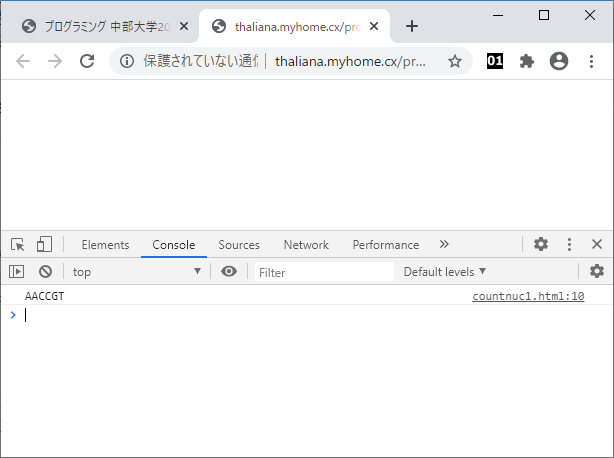This screenshot has width=614, height=458.
Task: Open the top JavaScript context dropdown
Action: coord(136,271)
